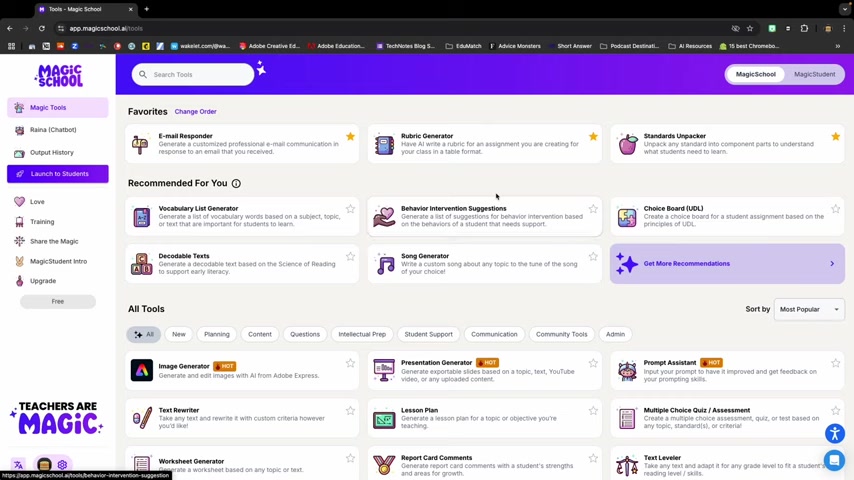854x480 pixels.
Task: Click the Standards Unpacker apple icon
Action: click(x=627, y=144)
